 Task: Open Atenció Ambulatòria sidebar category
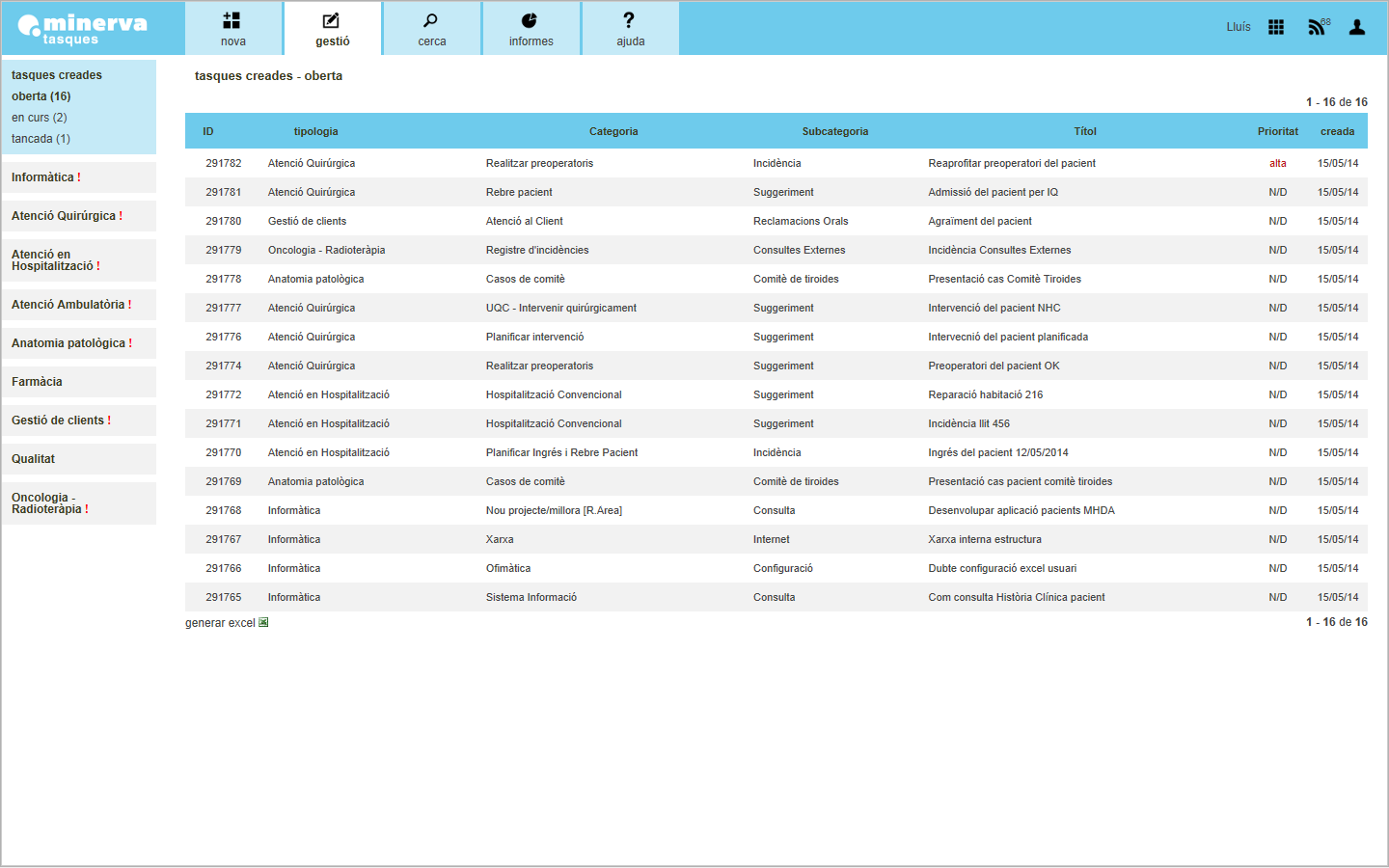(x=78, y=305)
